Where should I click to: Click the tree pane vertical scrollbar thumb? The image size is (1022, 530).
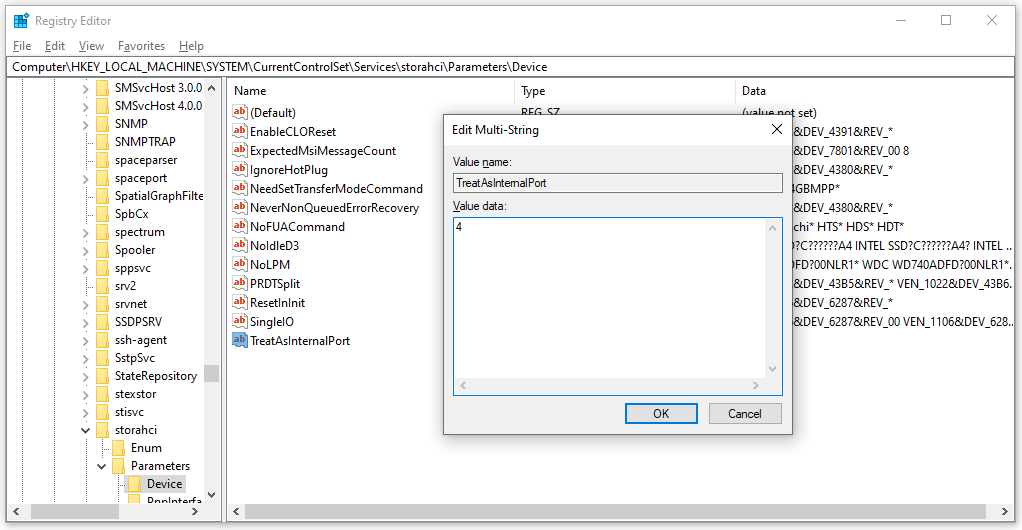(211, 373)
